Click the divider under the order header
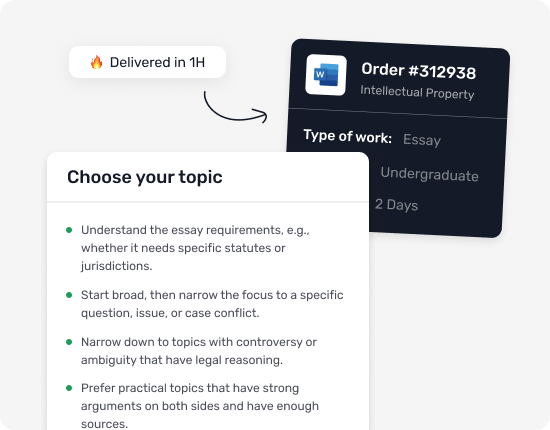The height and width of the screenshot is (430, 550). tap(397, 114)
